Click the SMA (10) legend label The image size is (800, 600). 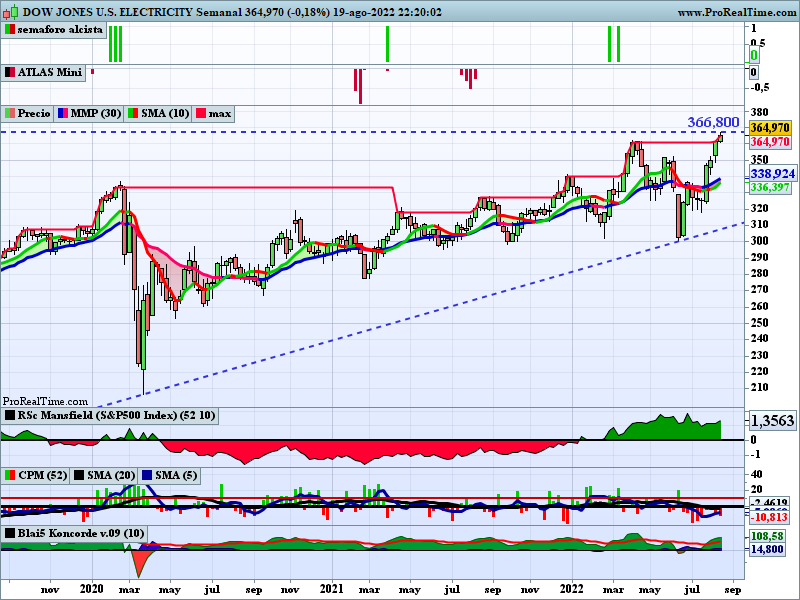coord(158,113)
